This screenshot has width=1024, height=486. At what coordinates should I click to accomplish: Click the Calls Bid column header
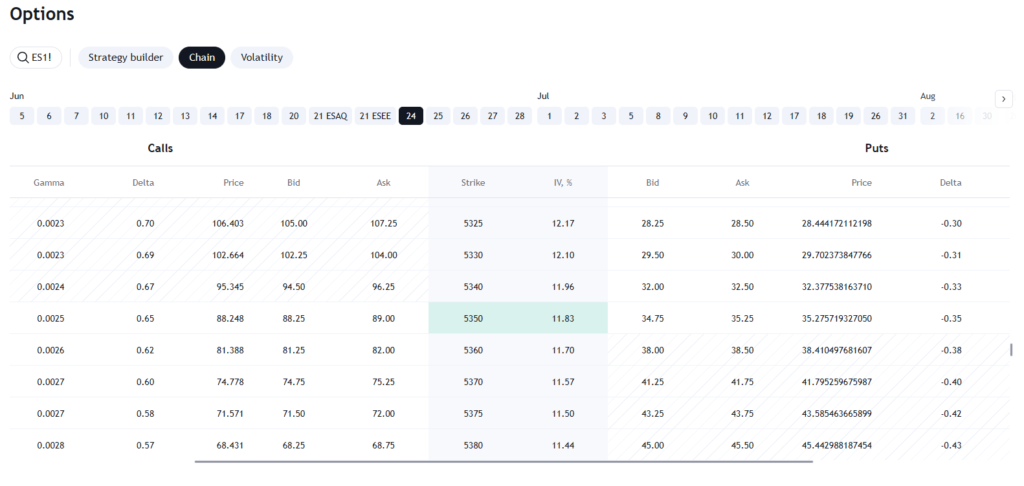pyautogui.click(x=294, y=183)
